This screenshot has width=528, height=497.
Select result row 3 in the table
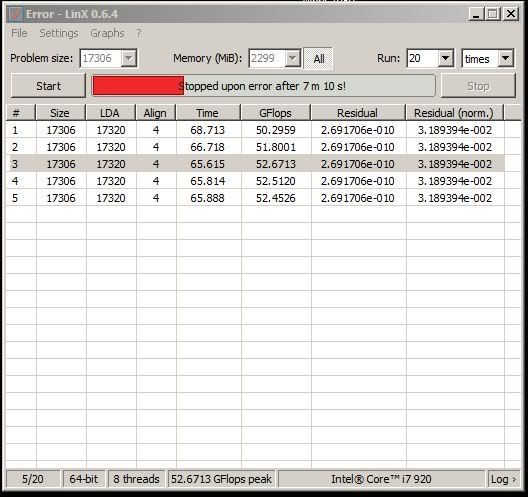click(255, 164)
